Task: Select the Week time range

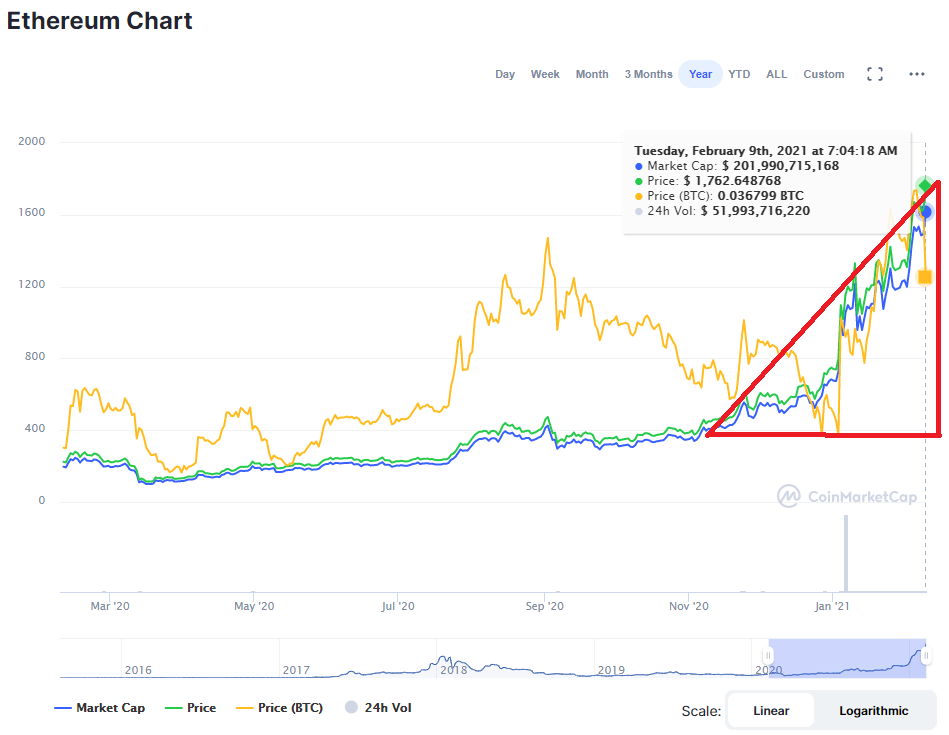Action: (x=545, y=74)
